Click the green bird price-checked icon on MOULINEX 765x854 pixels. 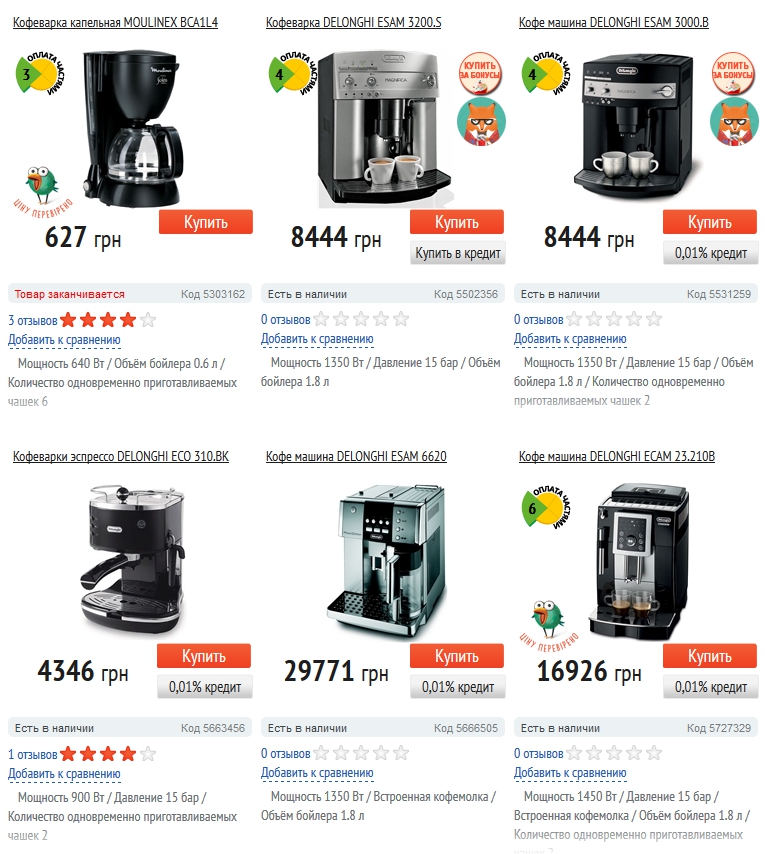tap(41, 192)
